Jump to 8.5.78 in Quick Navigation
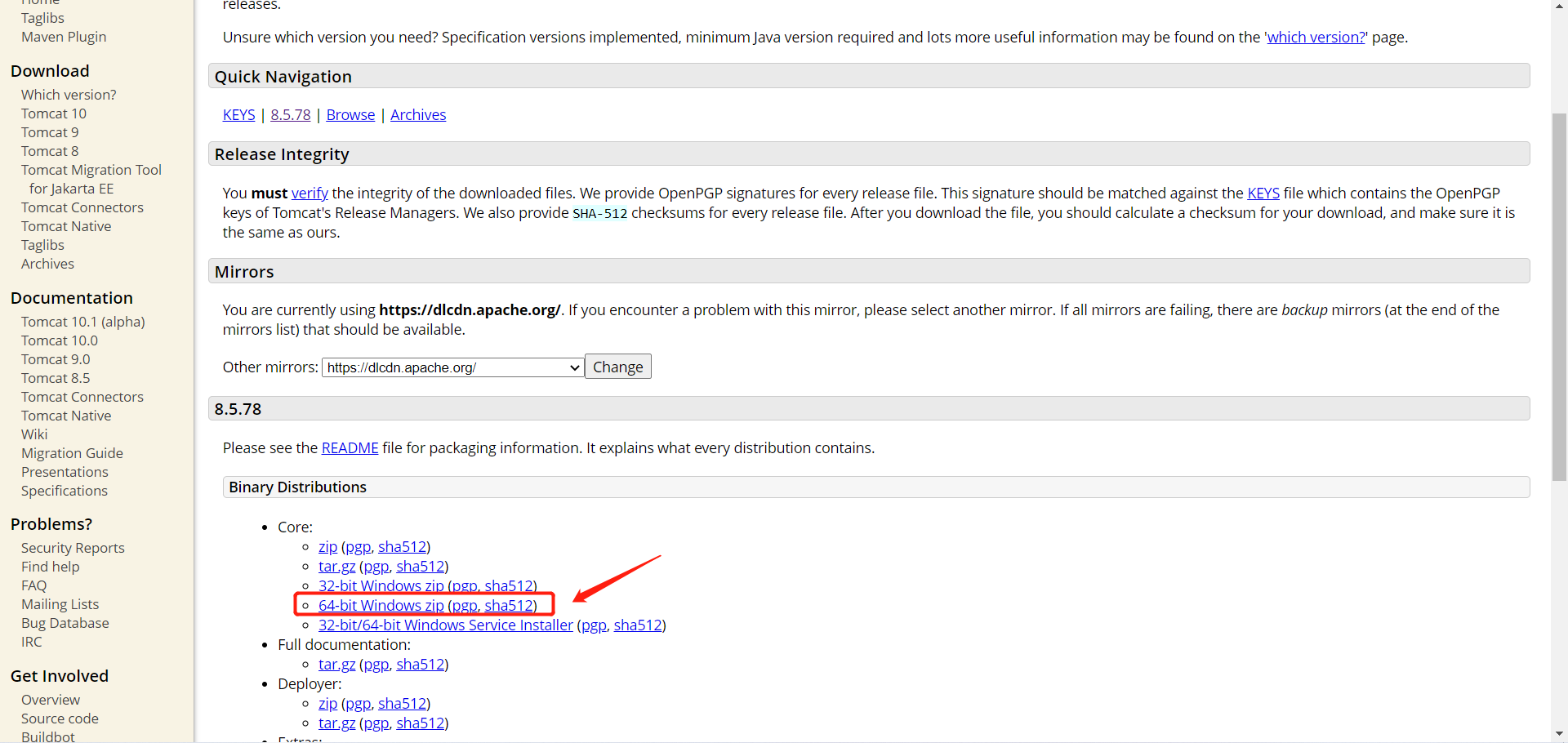The image size is (1568, 743). pos(291,115)
